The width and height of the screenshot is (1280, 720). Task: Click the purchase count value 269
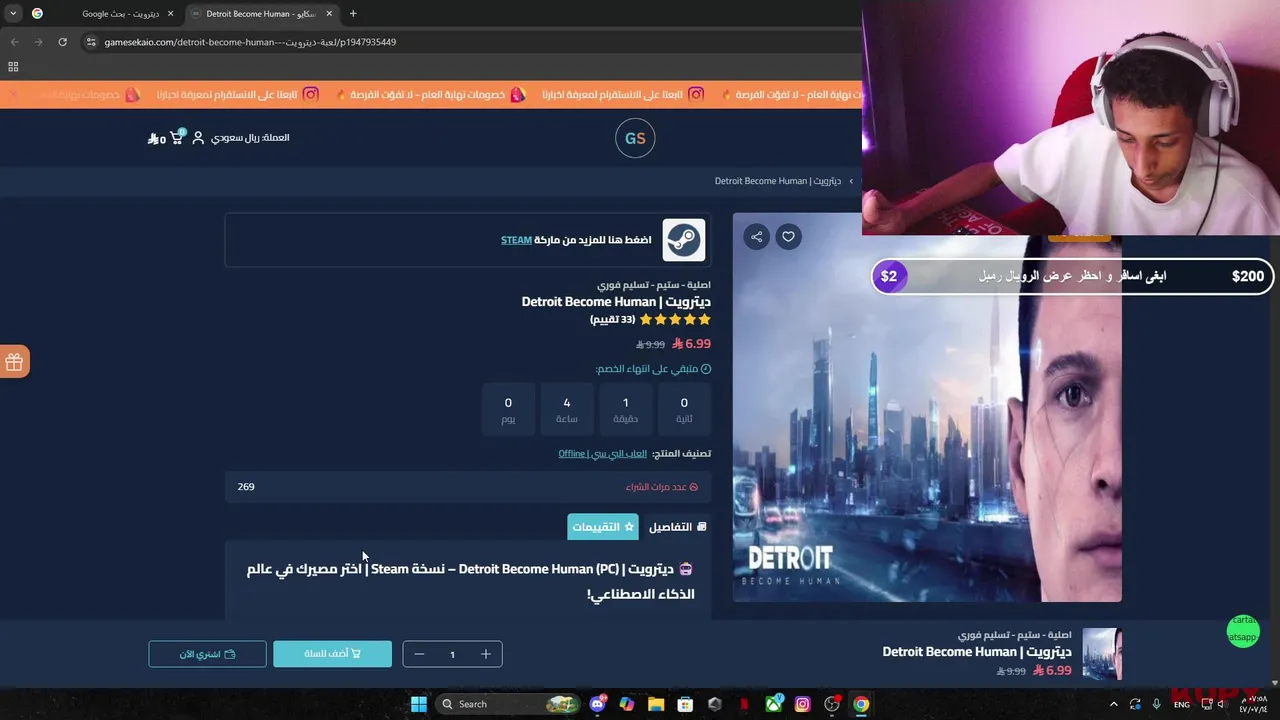coord(246,487)
